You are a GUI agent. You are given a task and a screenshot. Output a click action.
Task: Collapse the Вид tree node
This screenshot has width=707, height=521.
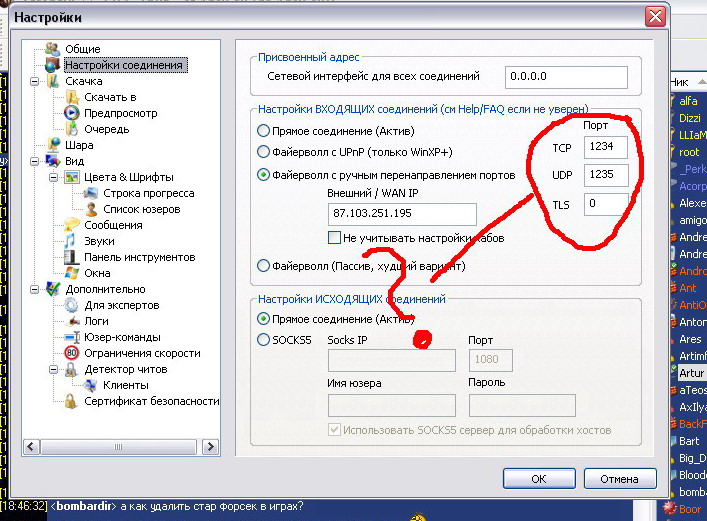(34, 161)
